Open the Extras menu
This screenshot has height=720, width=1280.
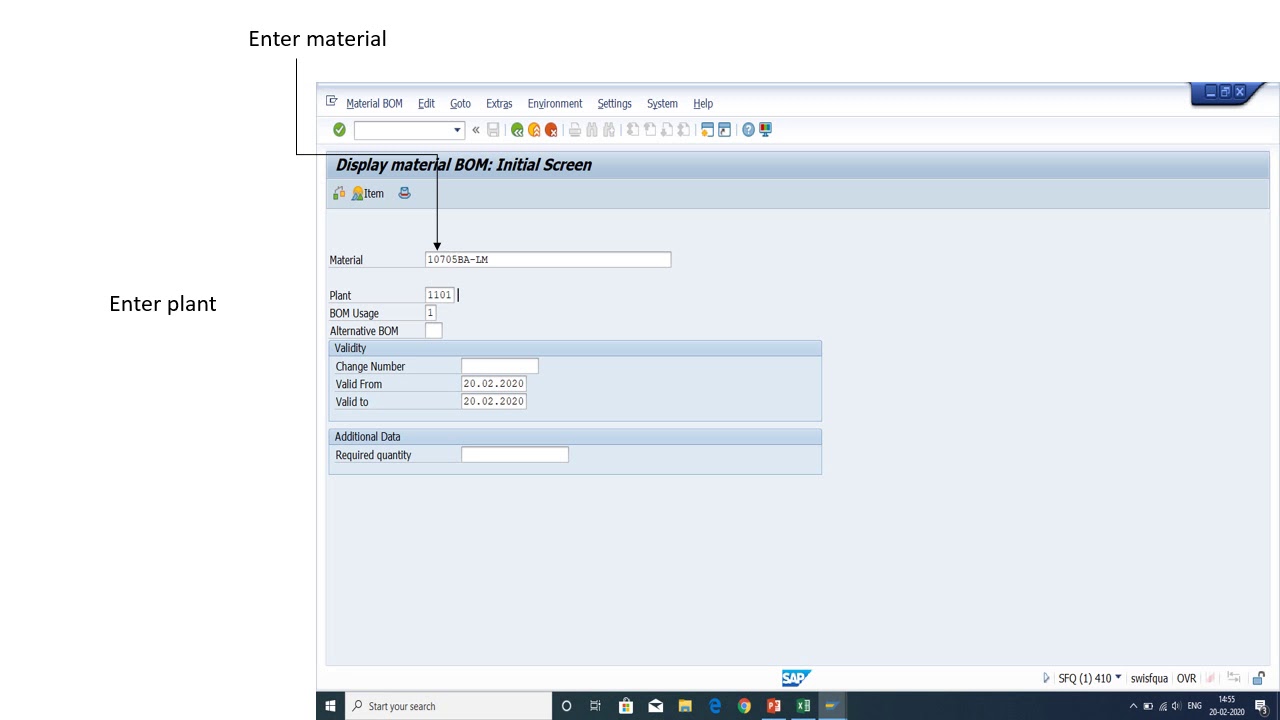point(499,104)
